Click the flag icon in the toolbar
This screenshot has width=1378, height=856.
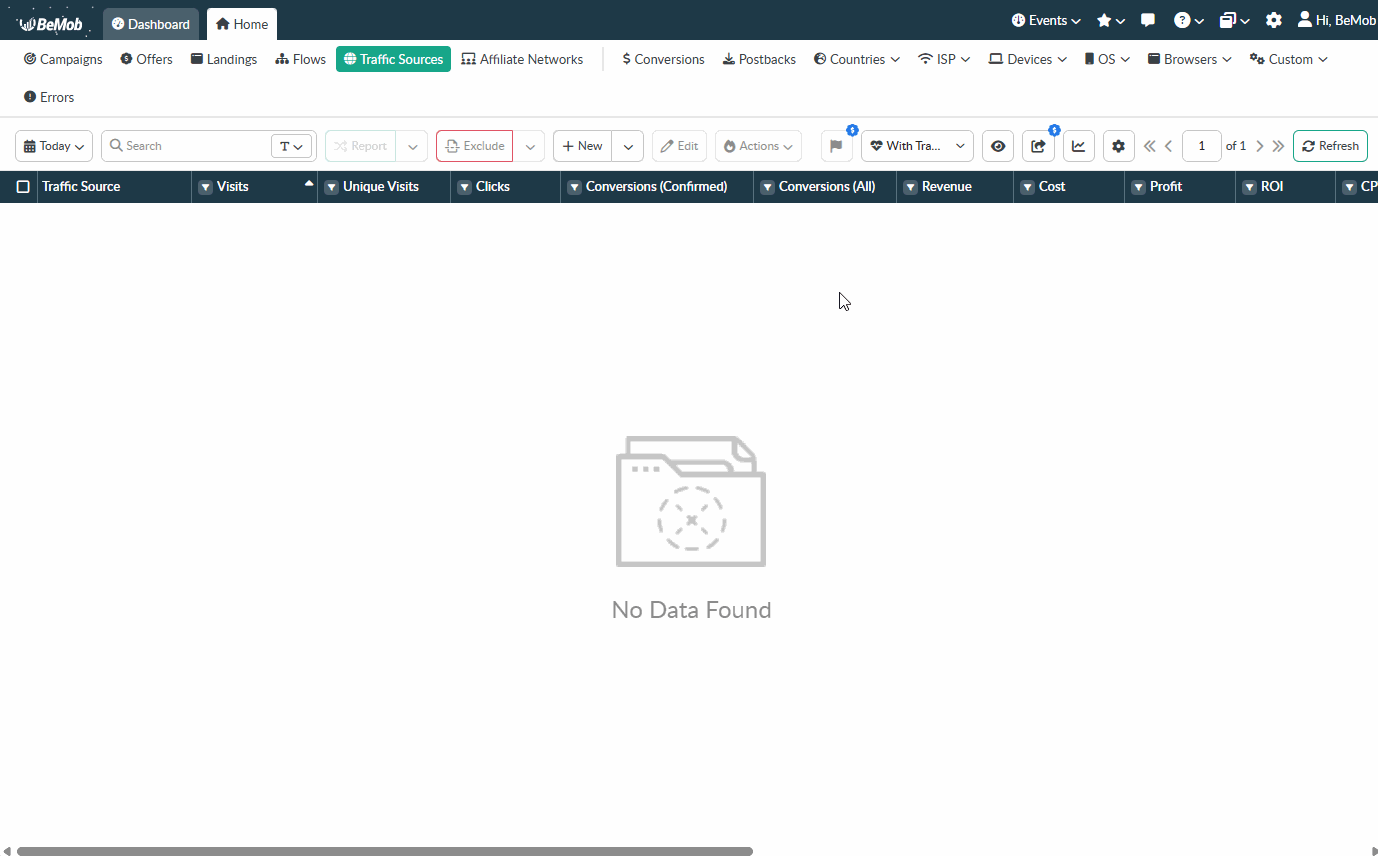point(836,146)
